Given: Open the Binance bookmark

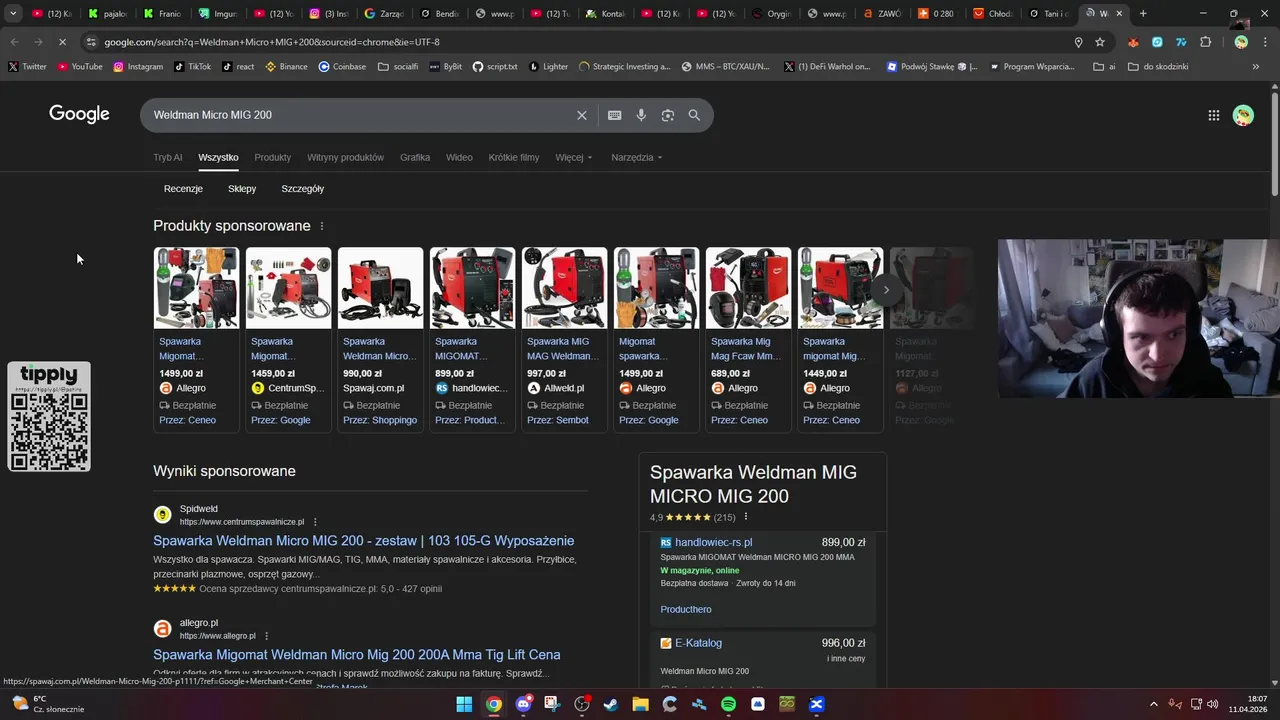Looking at the screenshot, I should coord(287,66).
